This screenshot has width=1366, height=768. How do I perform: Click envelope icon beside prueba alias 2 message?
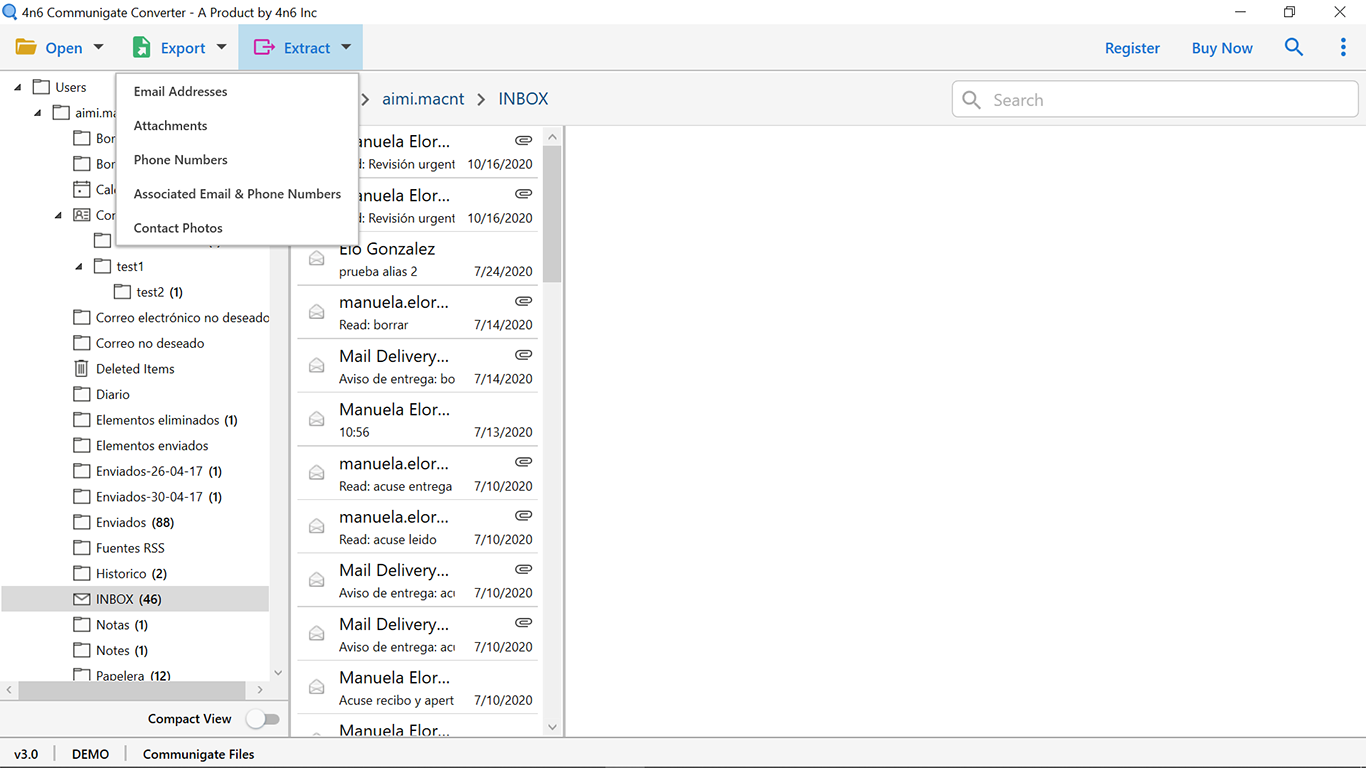[317, 258]
